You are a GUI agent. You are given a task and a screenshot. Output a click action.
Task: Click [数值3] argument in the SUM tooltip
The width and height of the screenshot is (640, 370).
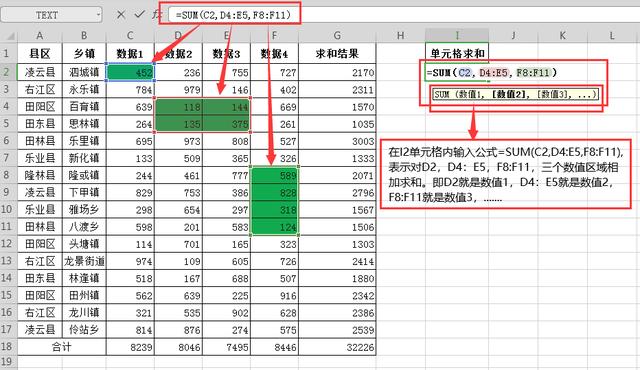click(553, 95)
